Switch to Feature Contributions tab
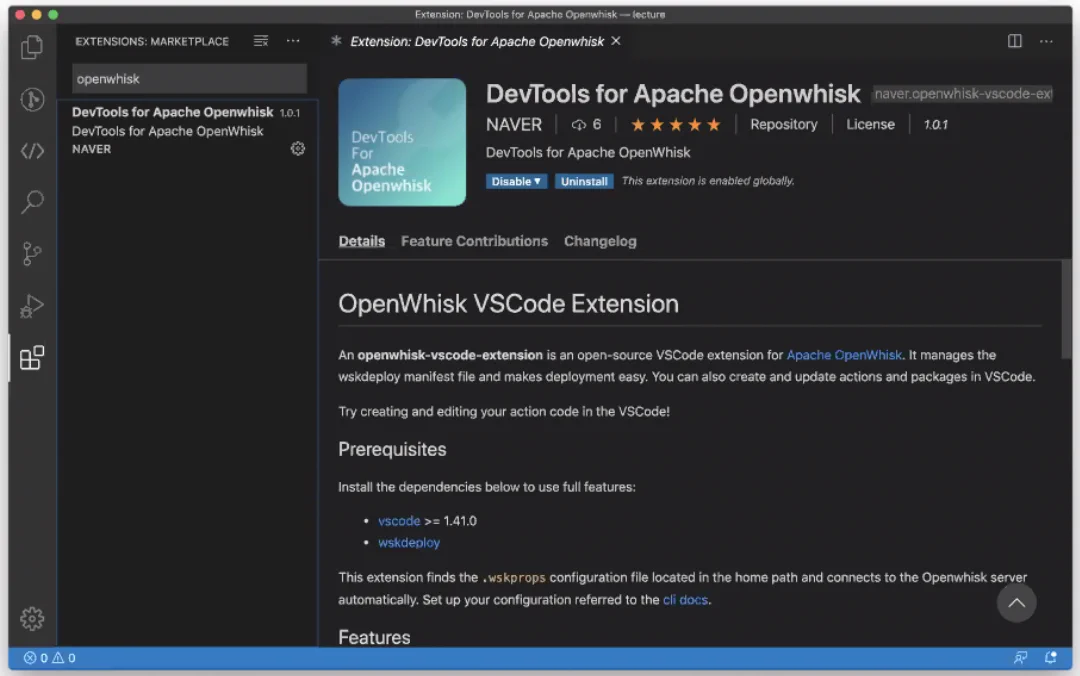The height and width of the screenshot is (676, 1080). coord(475,241)
